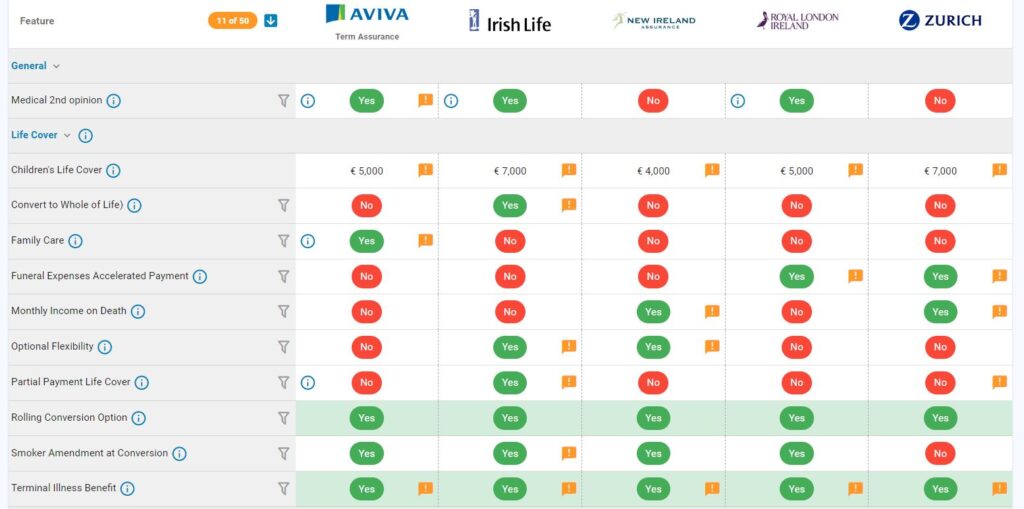Select the Zurich column header logo
This screenshot has width=1024, height=509.
(x=940, y=20)
